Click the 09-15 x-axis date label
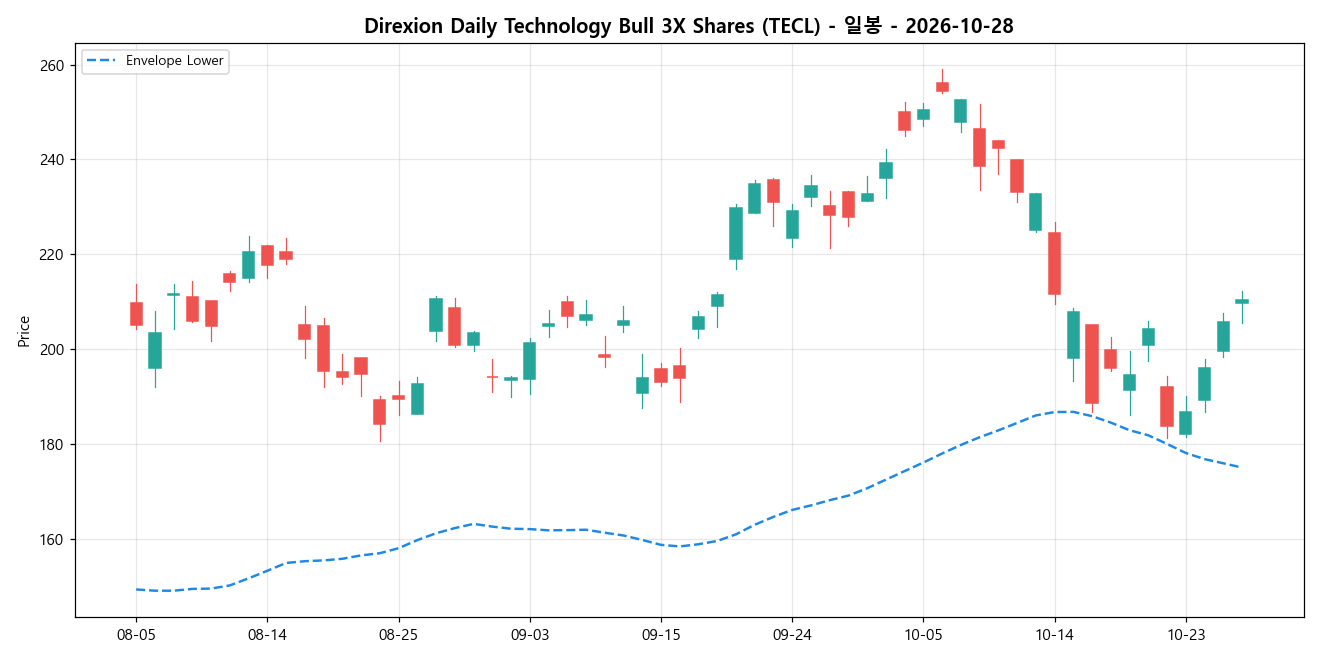The height and width of the screenshot is (660, 1320). [661, 634]
